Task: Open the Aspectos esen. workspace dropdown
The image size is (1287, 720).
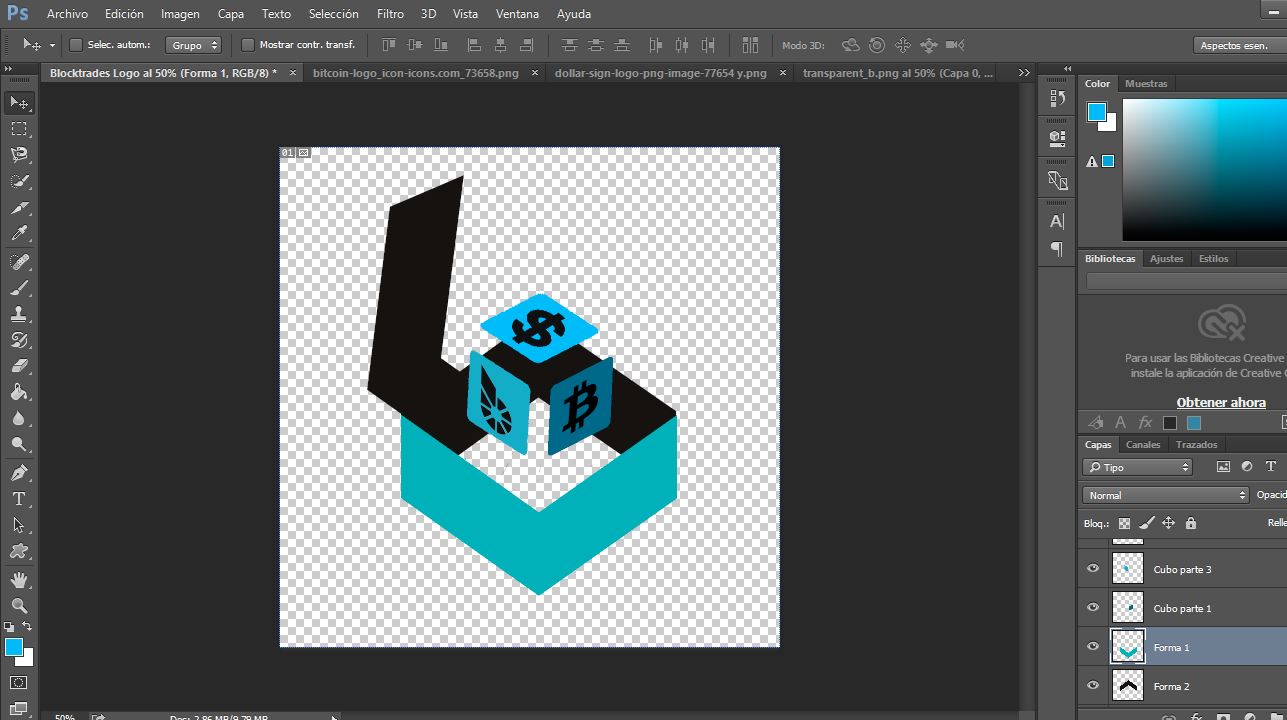Action: pos(1238,45)
